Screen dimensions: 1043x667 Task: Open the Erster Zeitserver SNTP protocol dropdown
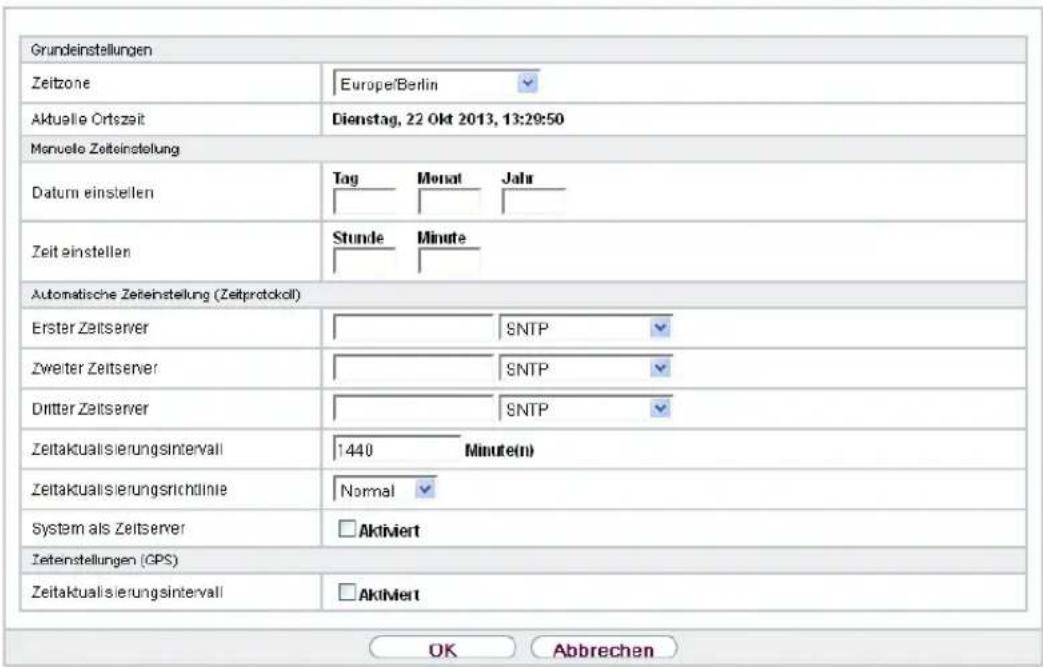[x=585, y=328]
